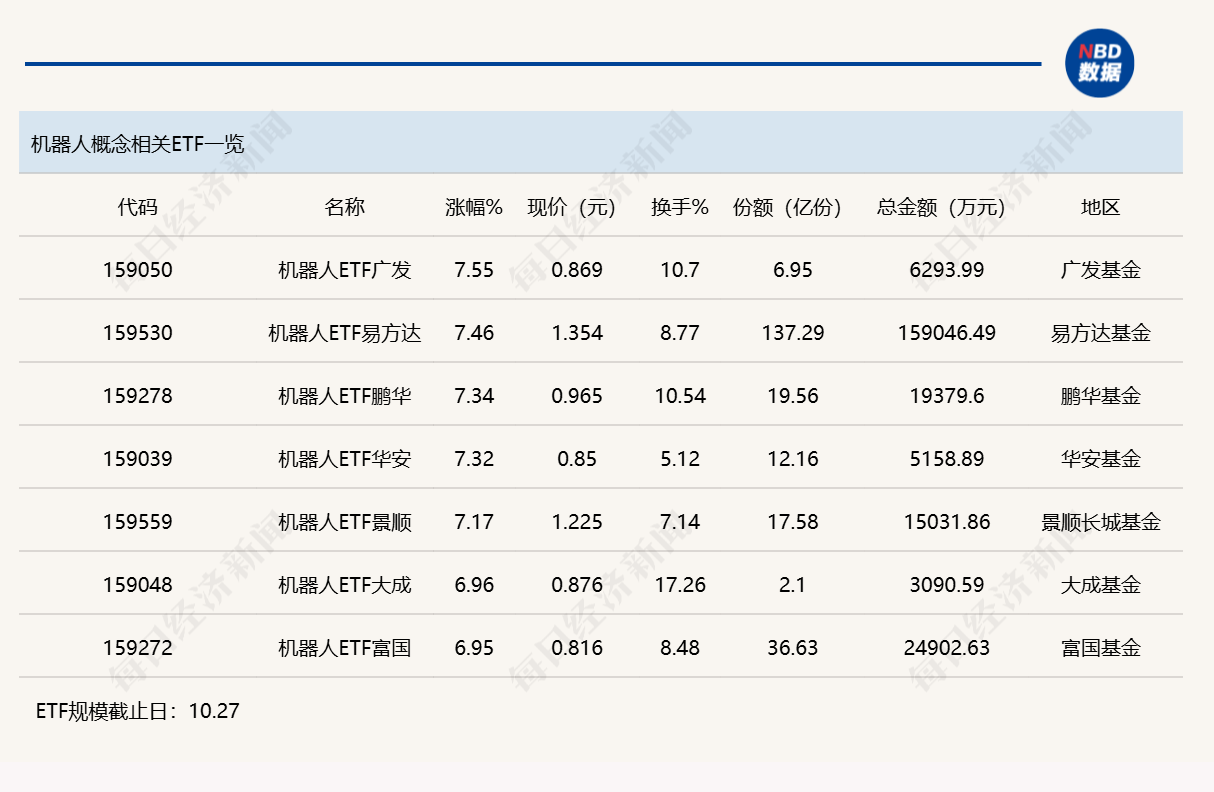Screen dimensions: 1214x792
Task: Select the 名称 column header
Action: click(345, 207)
